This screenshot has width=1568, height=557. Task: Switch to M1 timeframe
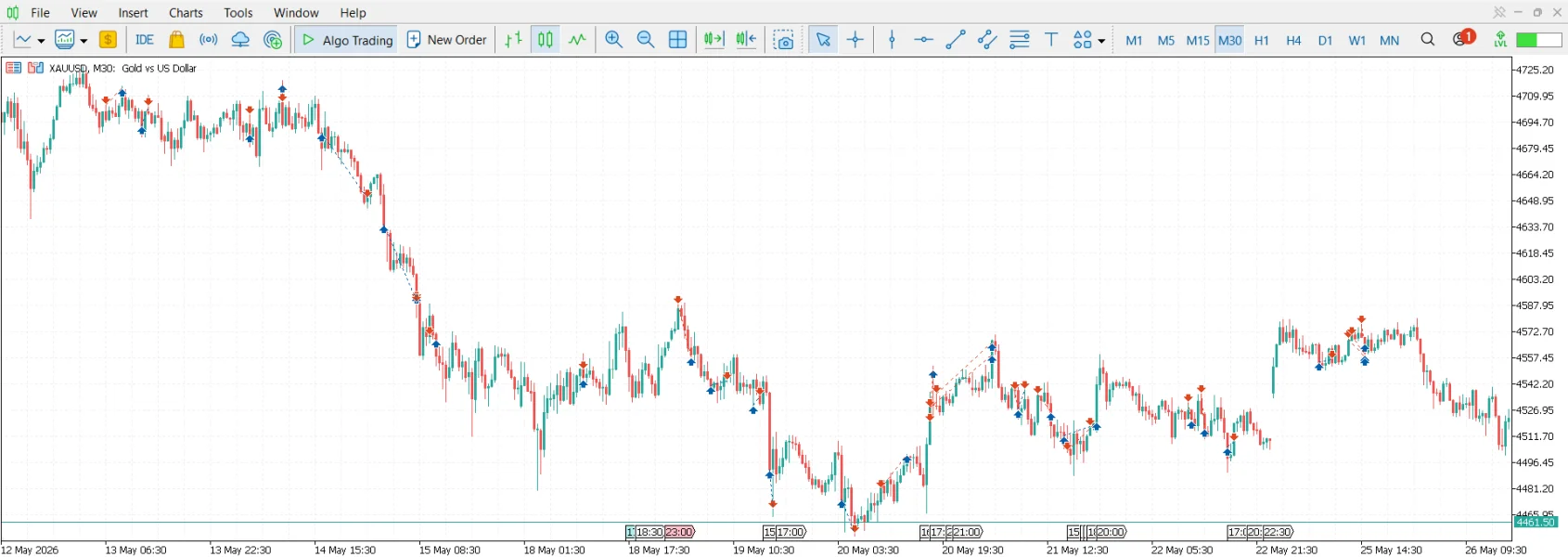[1134, 40]
